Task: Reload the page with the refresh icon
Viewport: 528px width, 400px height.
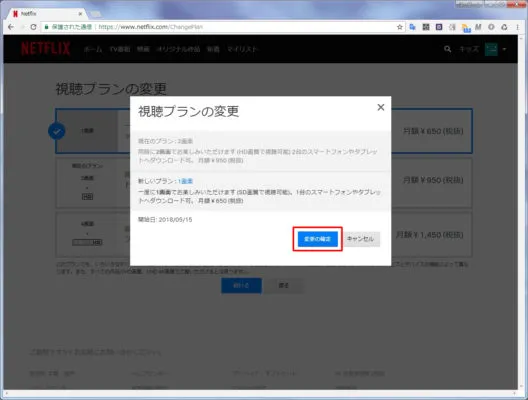Action: [x=33, y=27]
